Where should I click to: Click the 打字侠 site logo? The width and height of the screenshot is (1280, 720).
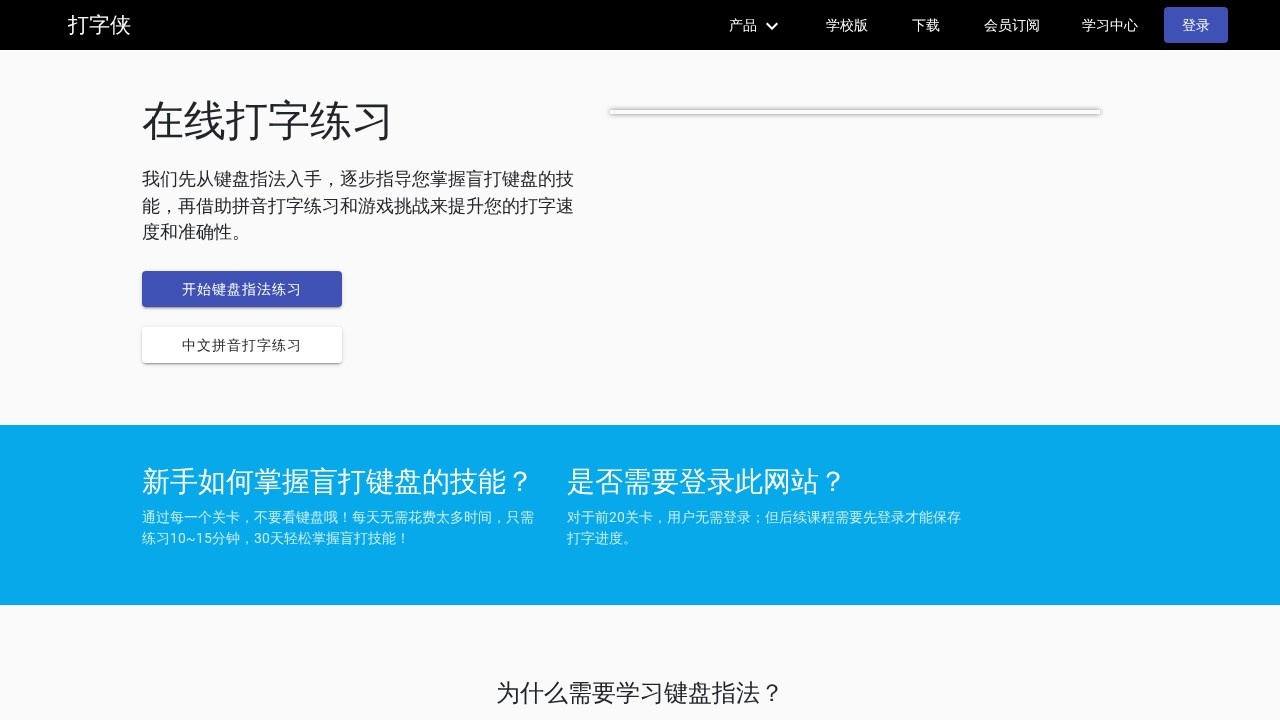[x=99, y=25]
